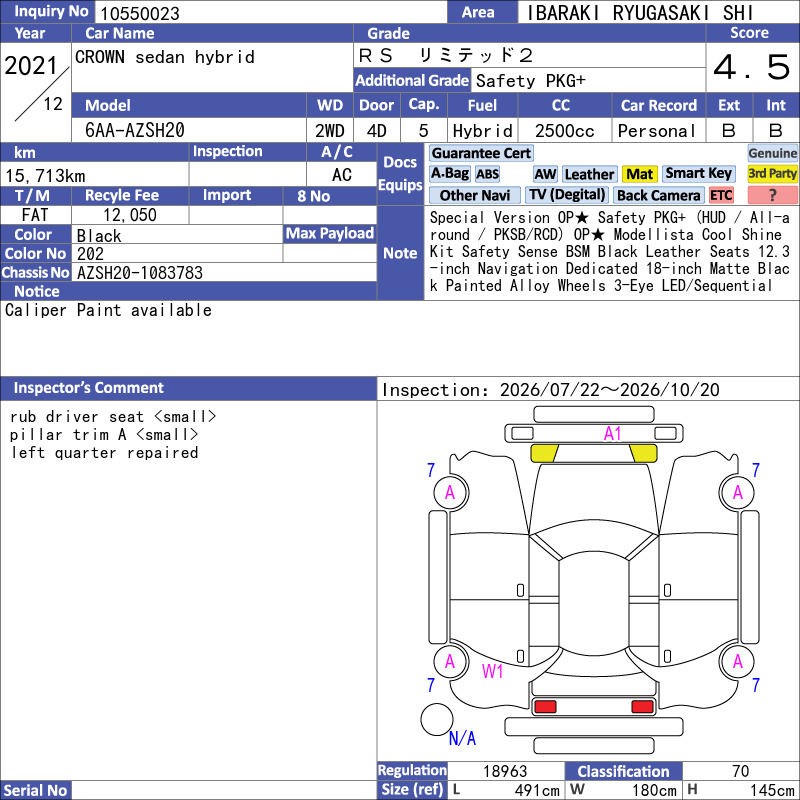The width and height of the screenshot is (800, 800).
Task: Click the Leather equipment badge
Action: pyautogui.click(x=589, y=174)
